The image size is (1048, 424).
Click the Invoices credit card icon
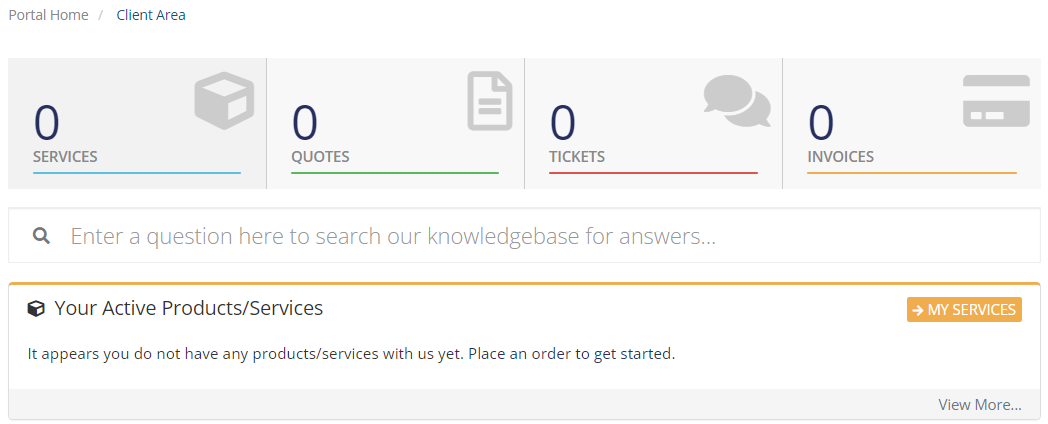point(996,101)
